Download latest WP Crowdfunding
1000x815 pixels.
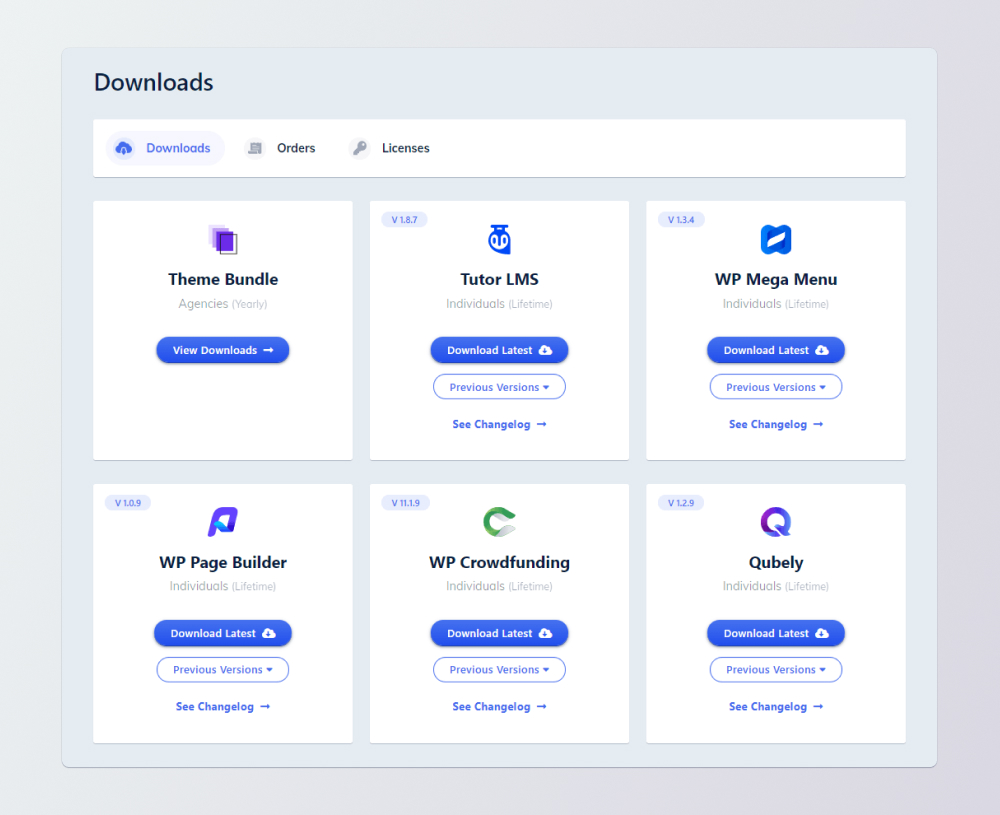(499, 633)
